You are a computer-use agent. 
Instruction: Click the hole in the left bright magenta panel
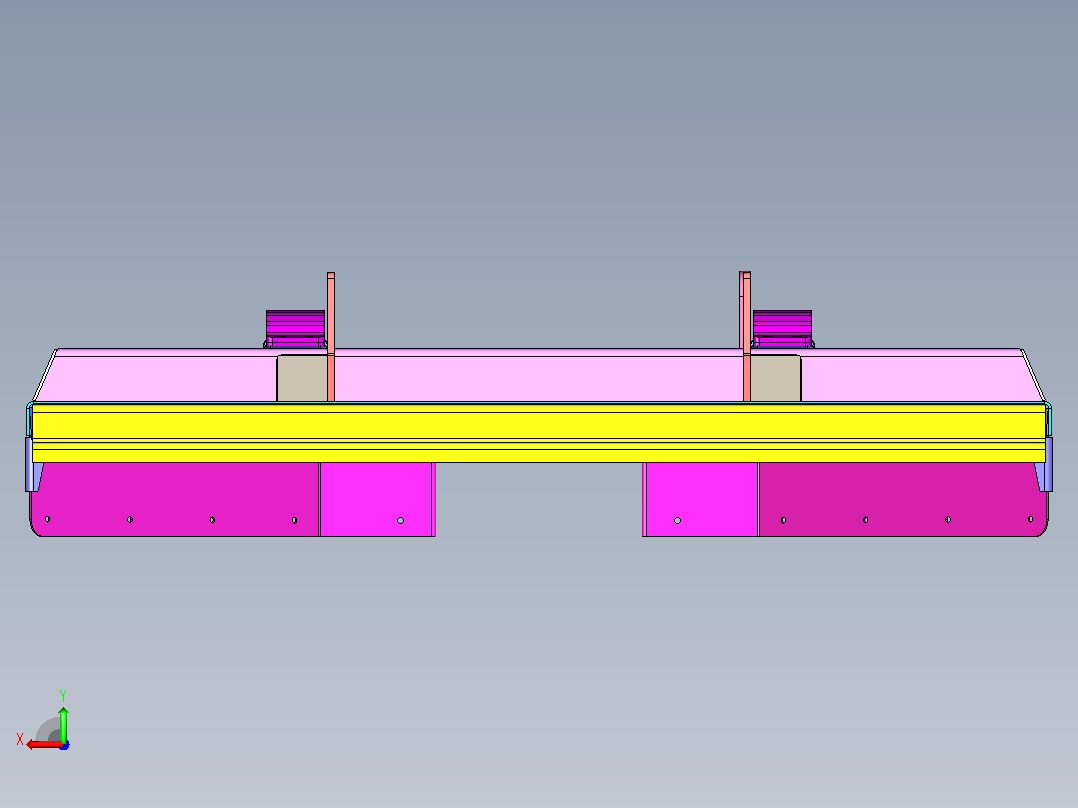pyautogui.click(x=401, y=521)
